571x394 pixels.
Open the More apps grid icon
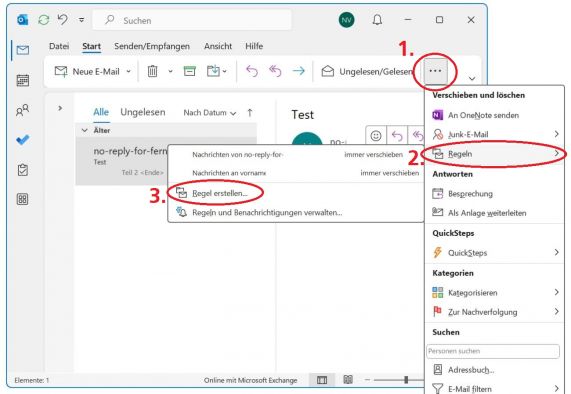(23, 199)
